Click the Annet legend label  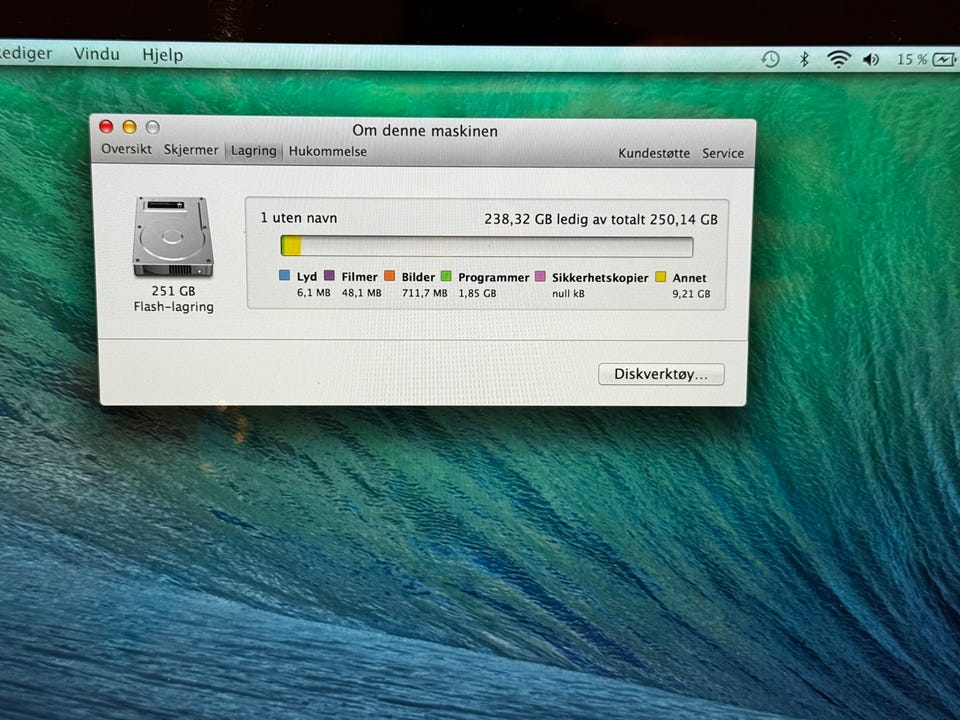(689, 278)
